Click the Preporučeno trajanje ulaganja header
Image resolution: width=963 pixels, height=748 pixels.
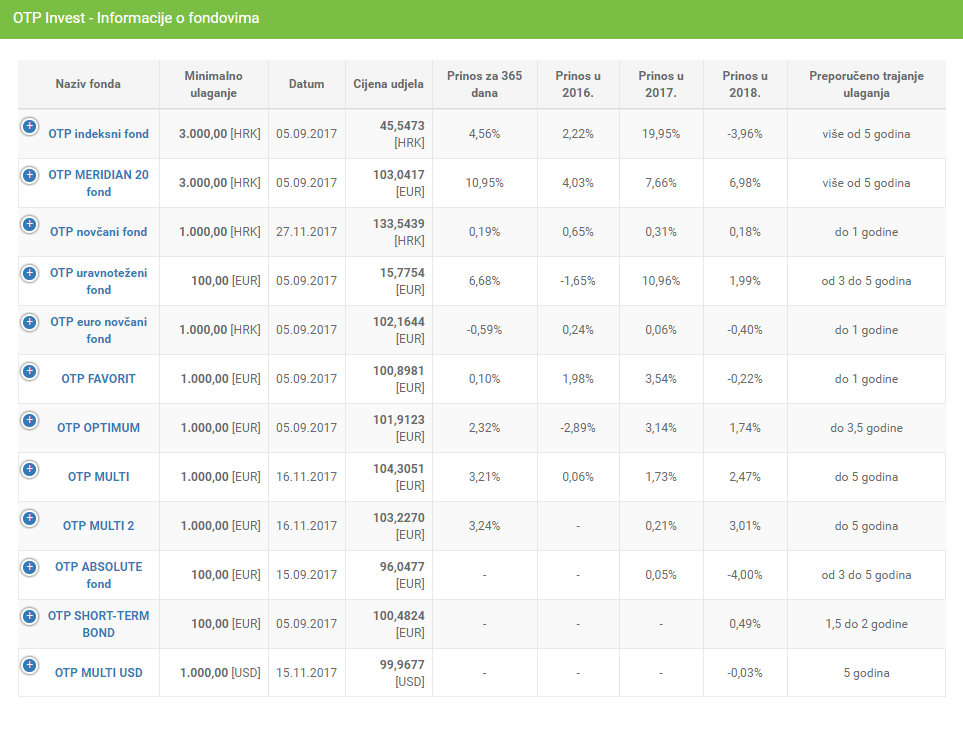pos(866,84)
